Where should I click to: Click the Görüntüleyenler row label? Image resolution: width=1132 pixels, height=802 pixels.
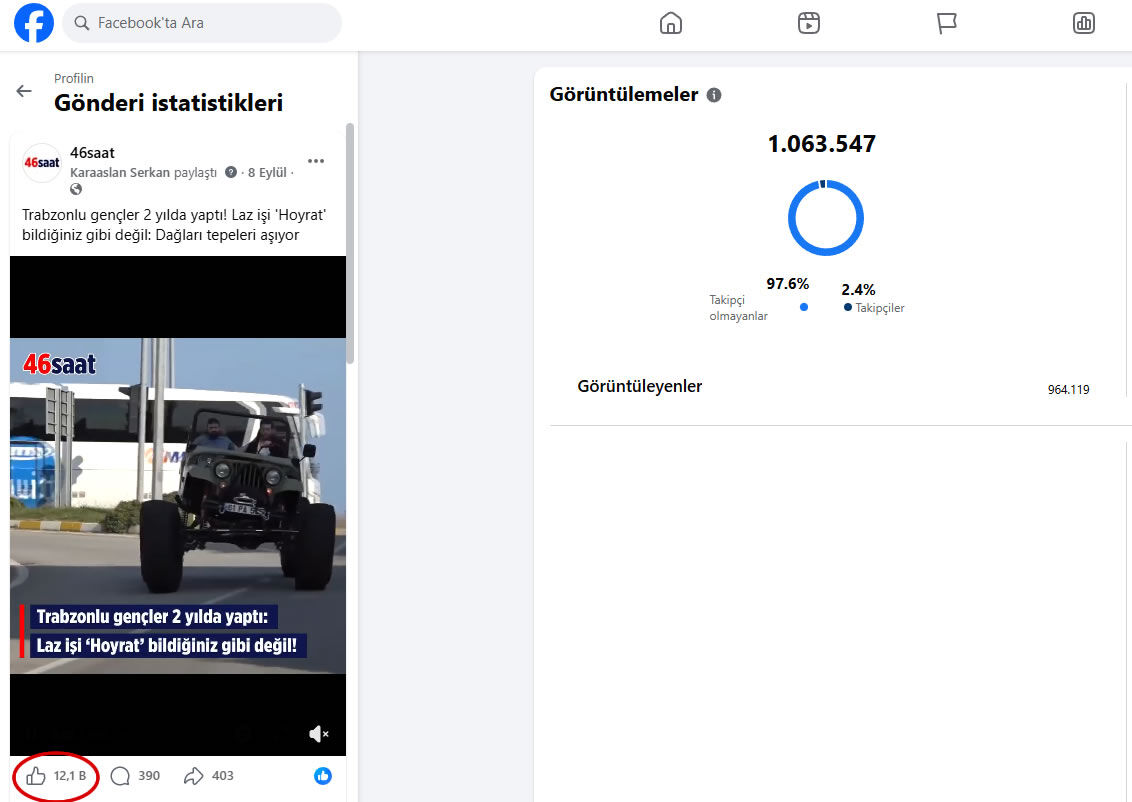click(640, 386)
